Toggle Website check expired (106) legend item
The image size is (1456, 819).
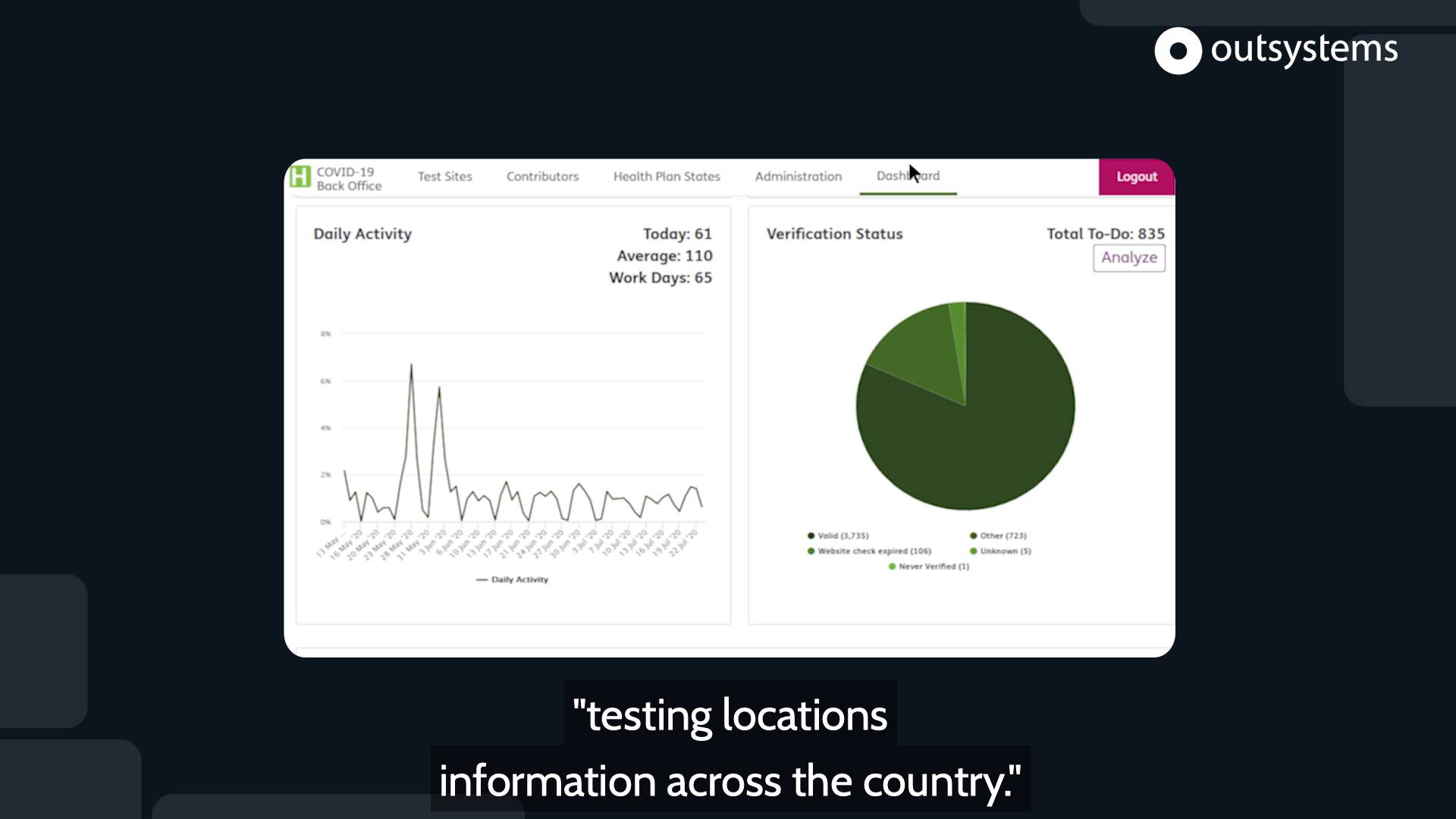869,551
